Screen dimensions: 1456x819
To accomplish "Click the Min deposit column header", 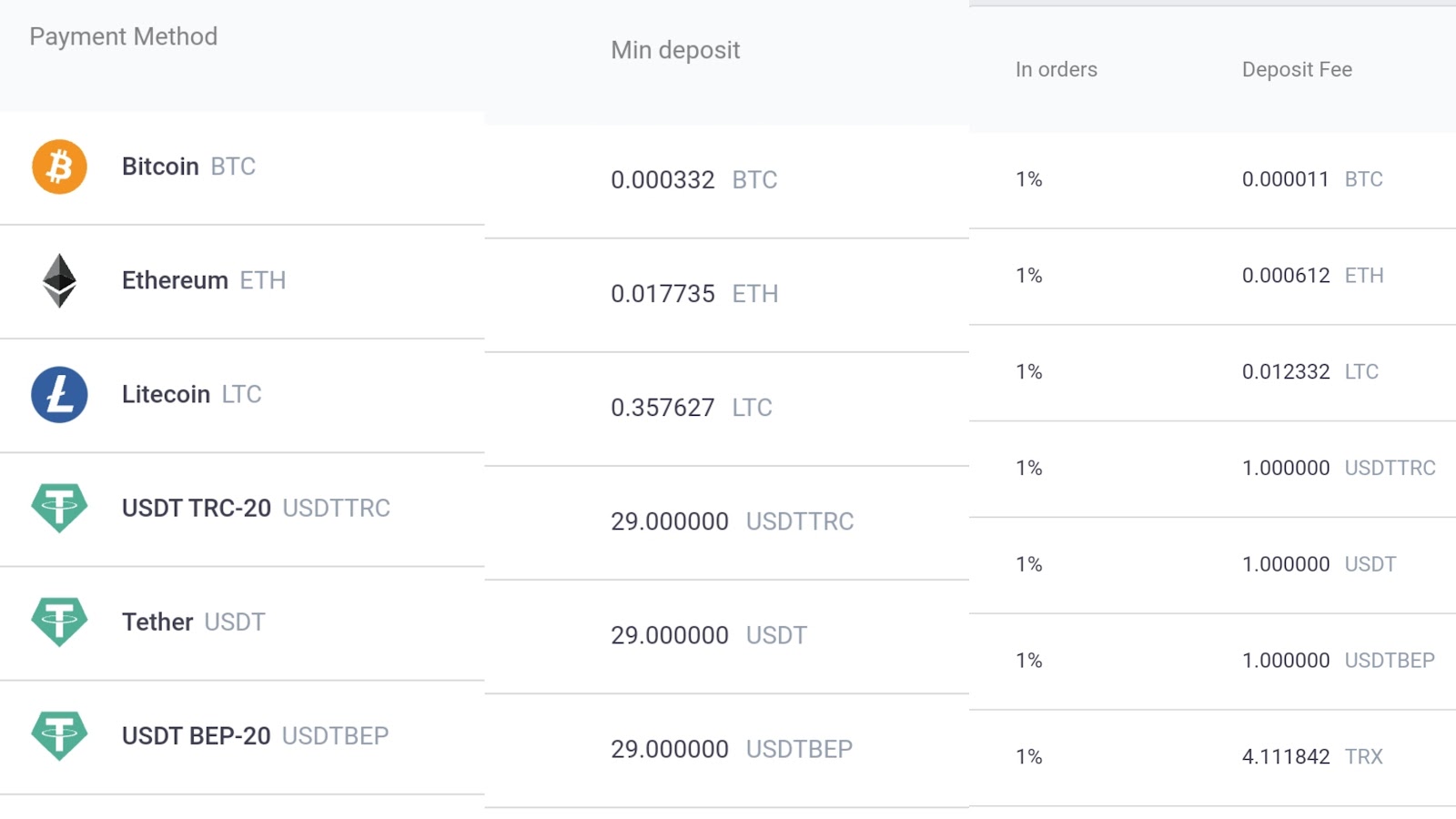I will pyautogui.click(x=675, y=50).
